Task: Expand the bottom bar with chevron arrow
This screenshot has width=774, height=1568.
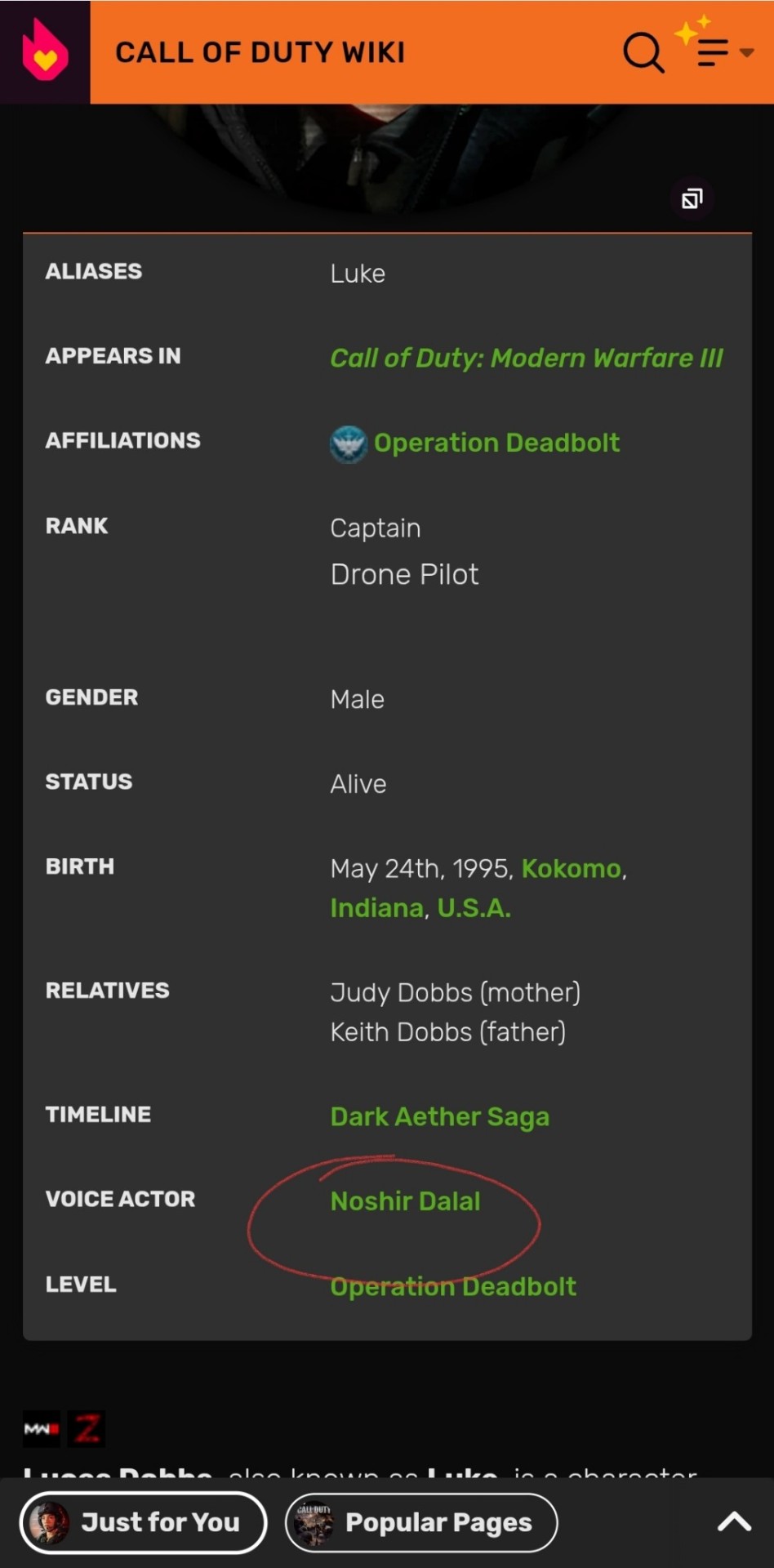Action: click(x=734, y=1521)
